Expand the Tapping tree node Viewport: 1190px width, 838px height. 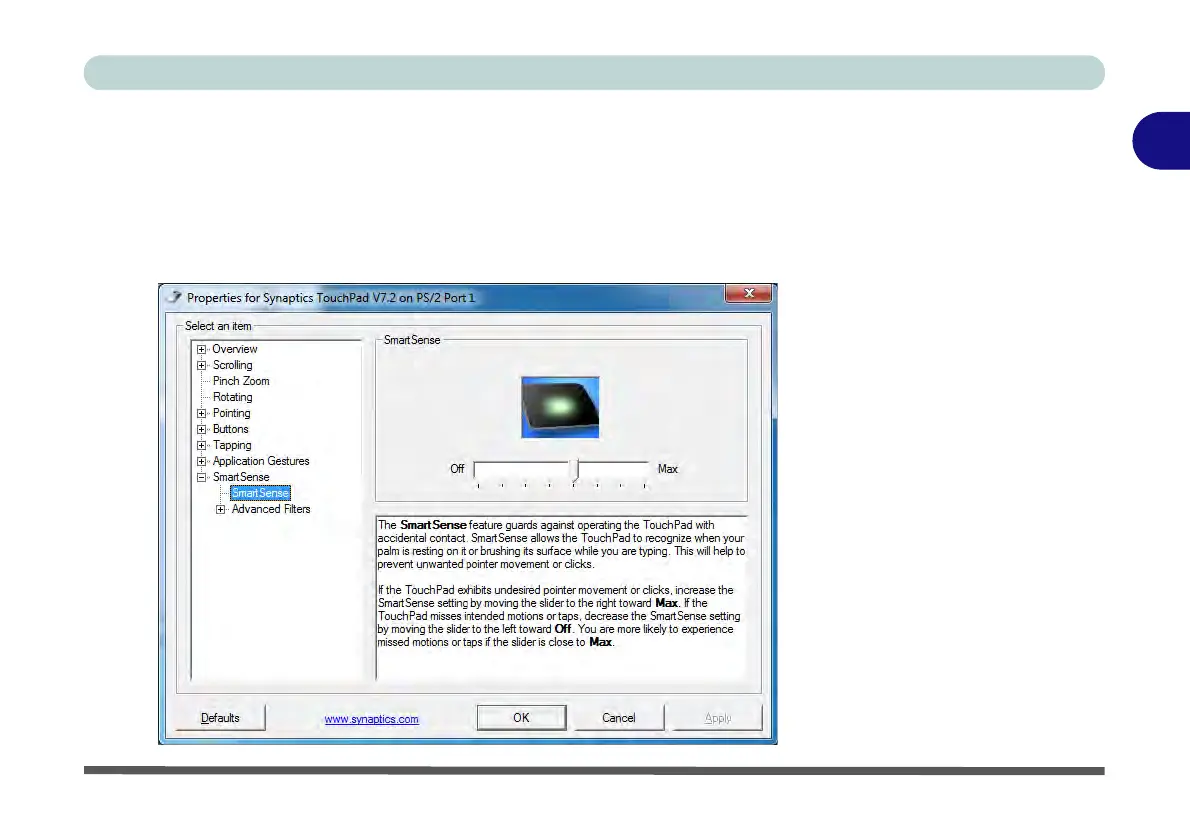(201, 445)
